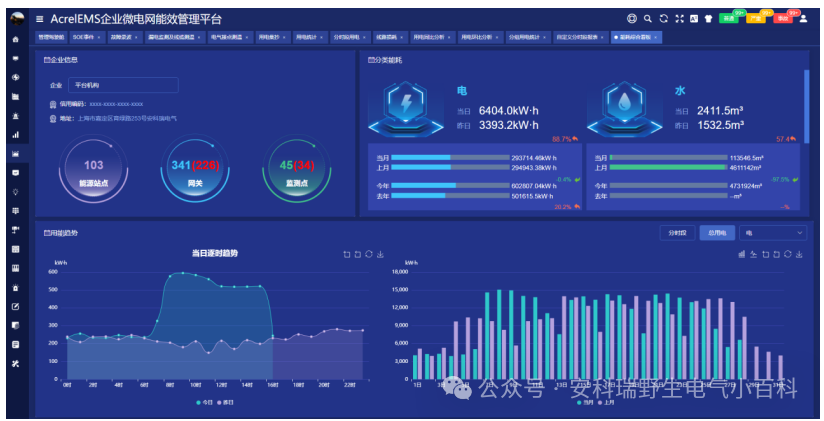
Task: Open the wrench tools sidebar icon
Action: 15,364
